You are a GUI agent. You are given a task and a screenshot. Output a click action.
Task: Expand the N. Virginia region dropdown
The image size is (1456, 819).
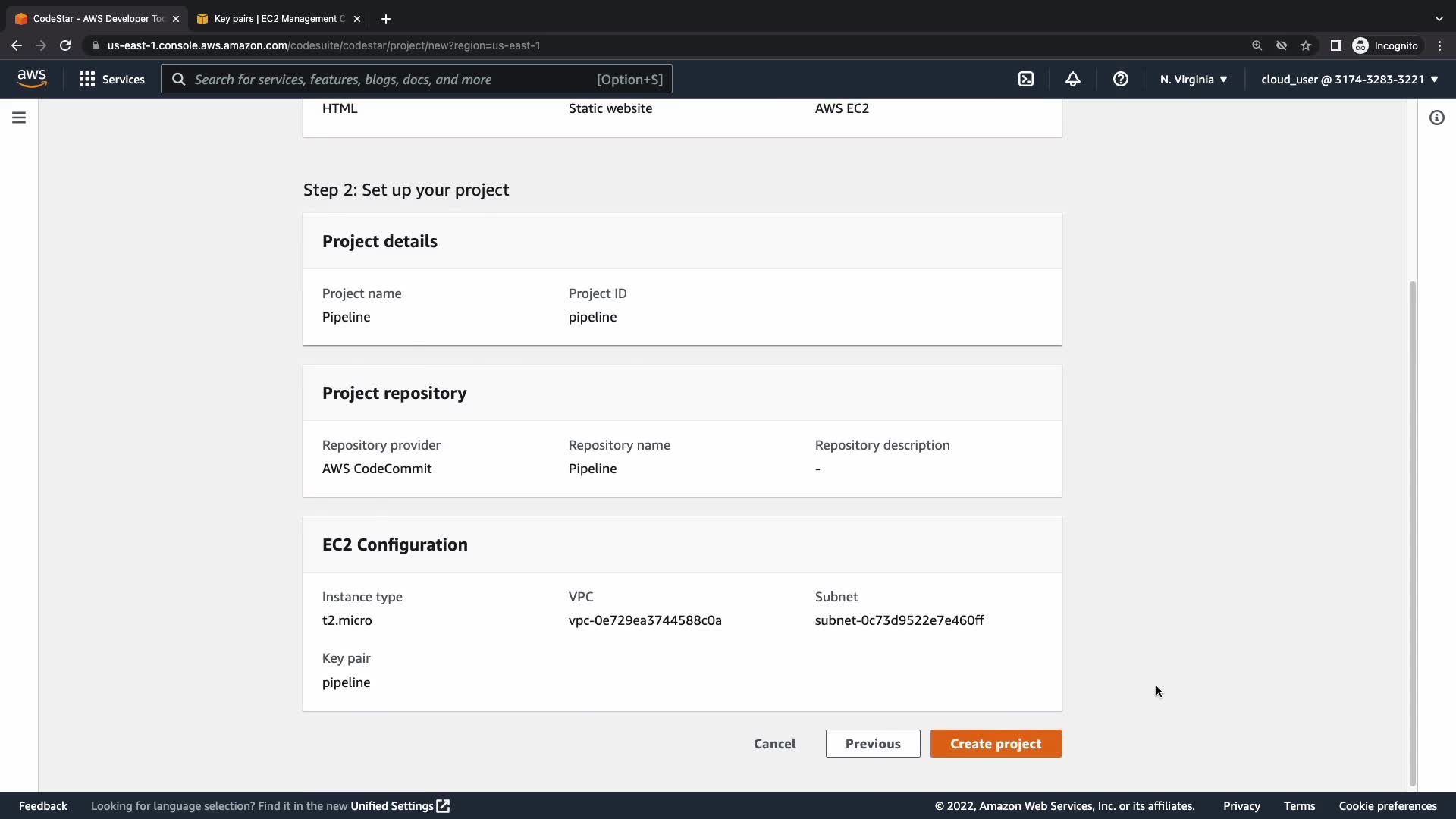(x=1193, y=79)
